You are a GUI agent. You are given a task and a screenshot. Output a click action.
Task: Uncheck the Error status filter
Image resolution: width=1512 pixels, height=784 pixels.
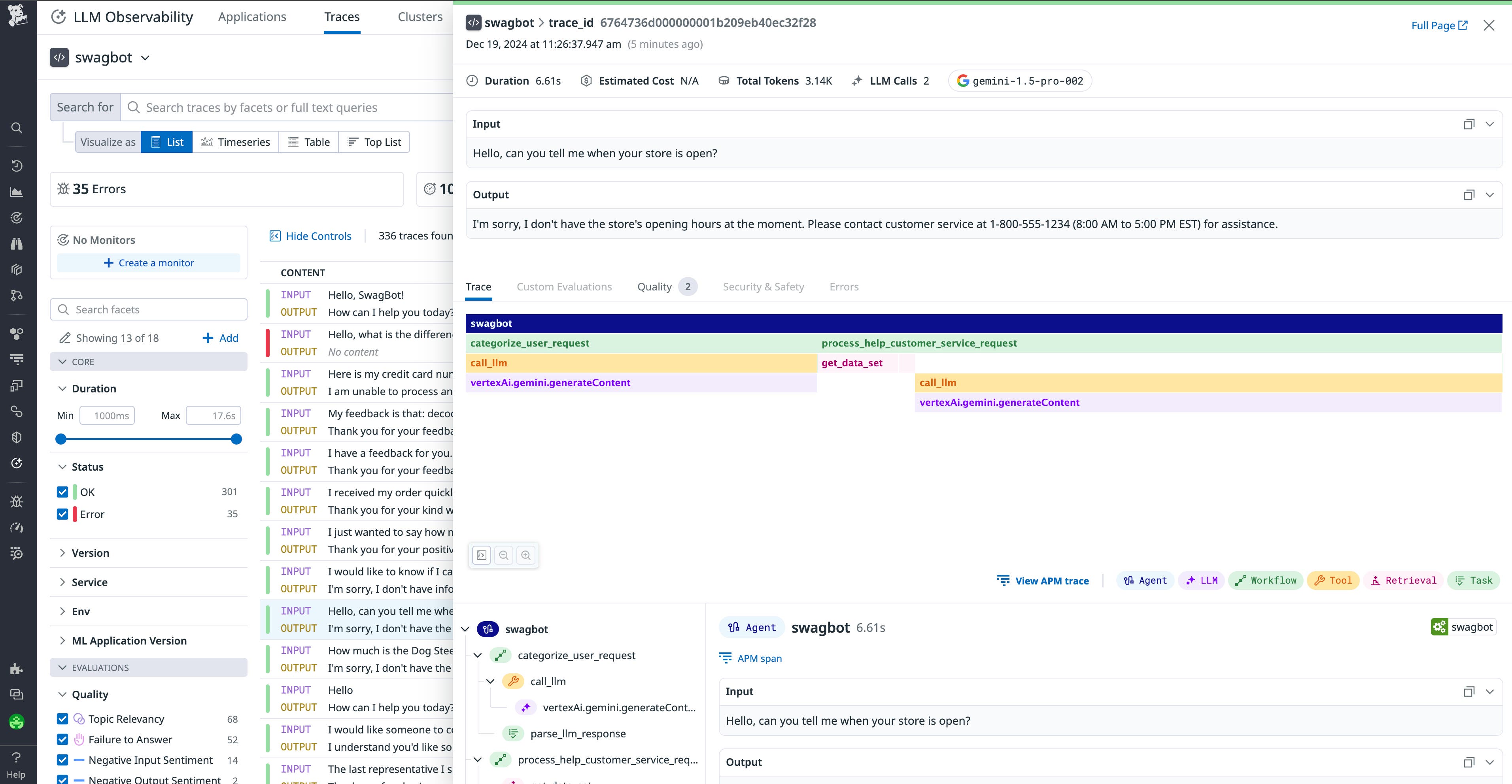[x=62, y=514]
